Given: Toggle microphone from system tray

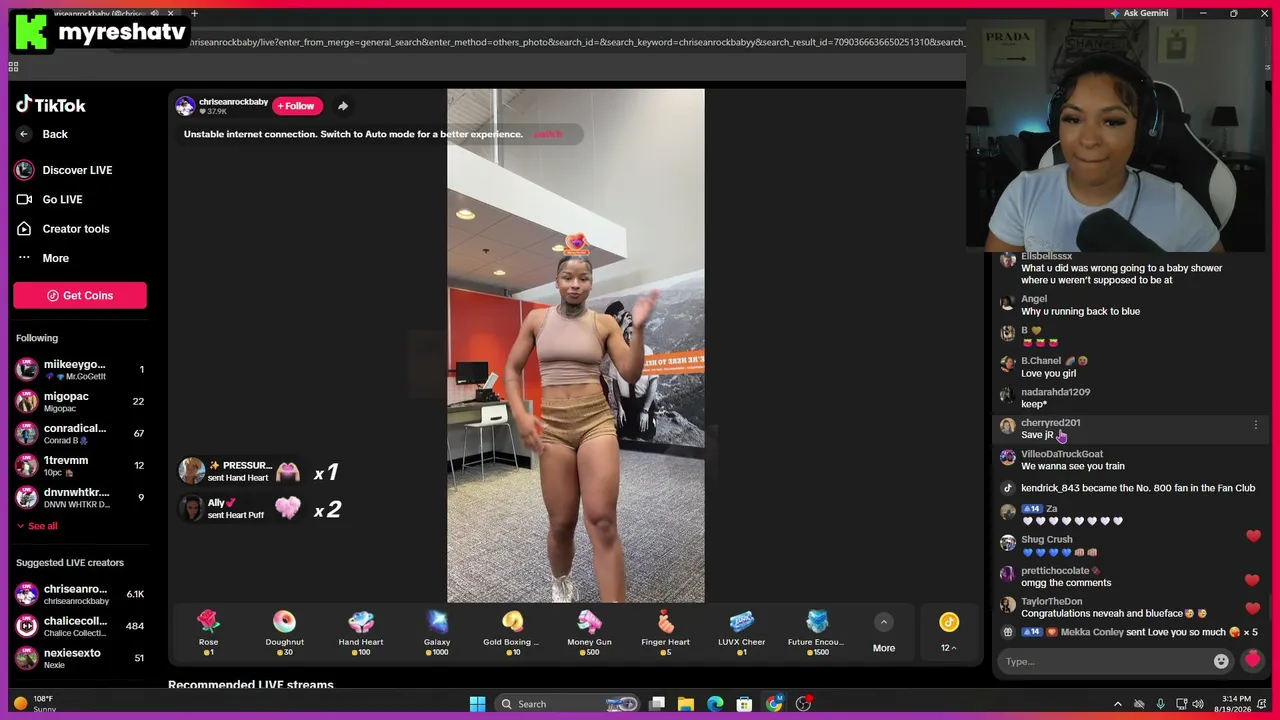Looking at the screenshot, I should click(1160, 704).
